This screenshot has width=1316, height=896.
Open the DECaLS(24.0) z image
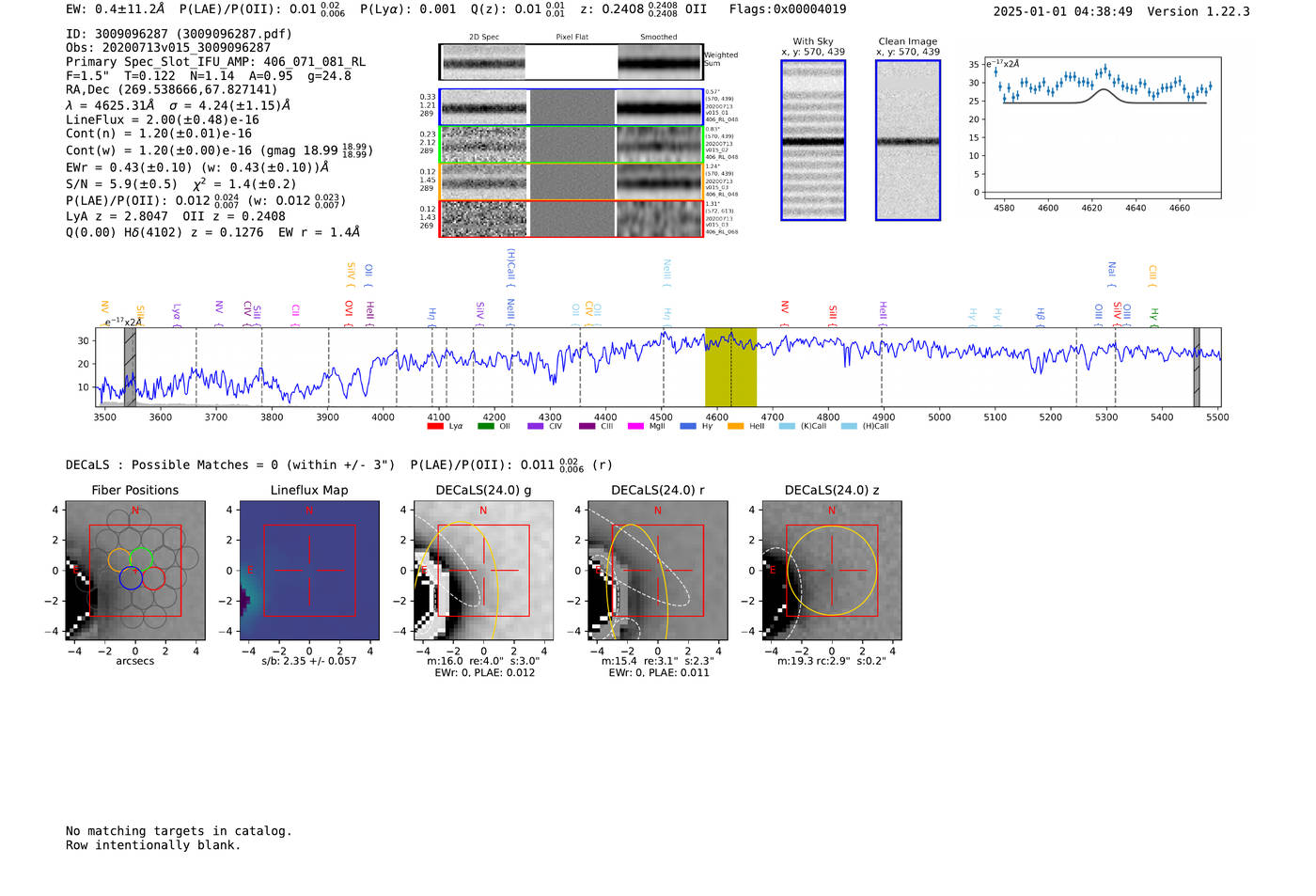(x=831, y=571)
